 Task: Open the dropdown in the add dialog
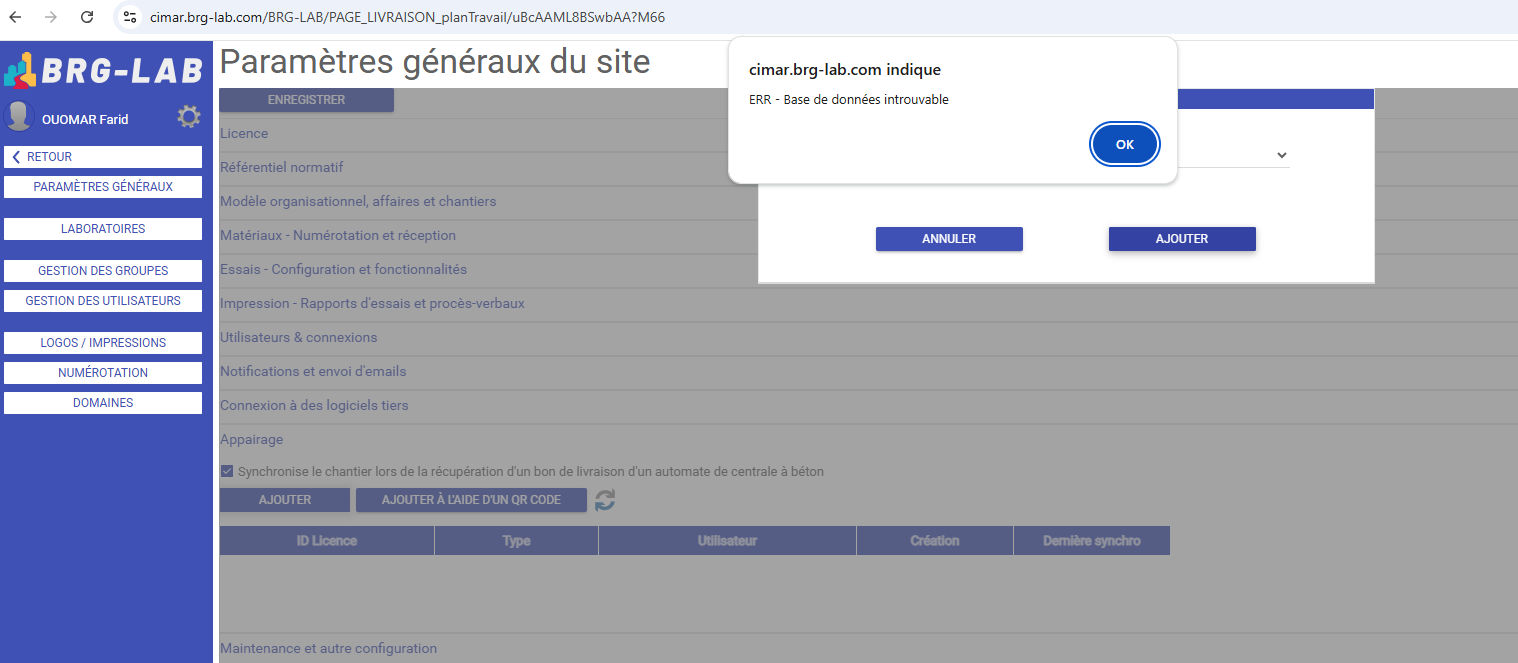pyautogui.click(x=1281, y=156)
